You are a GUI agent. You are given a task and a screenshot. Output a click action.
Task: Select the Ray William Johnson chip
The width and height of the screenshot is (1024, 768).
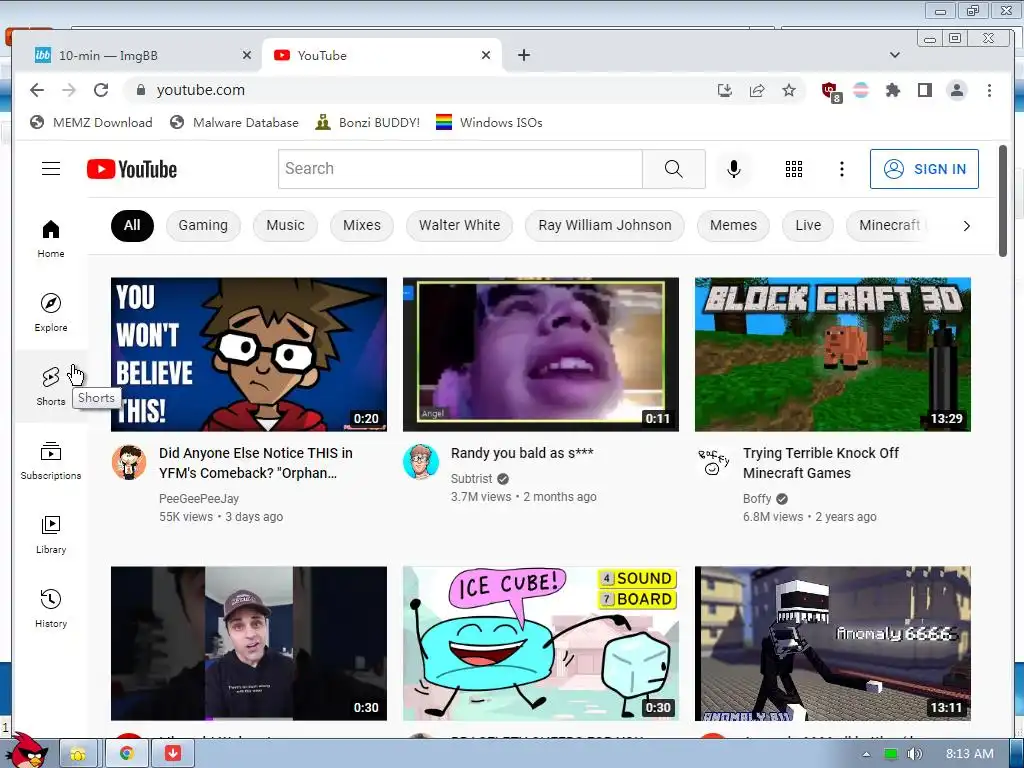(605, 225)
